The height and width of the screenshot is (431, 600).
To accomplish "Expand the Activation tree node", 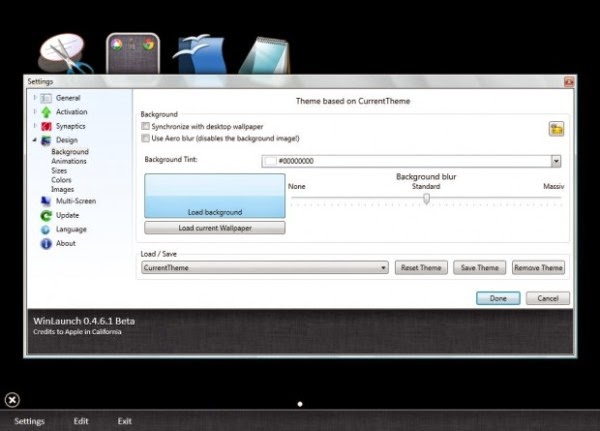I will tap(35, 112).
